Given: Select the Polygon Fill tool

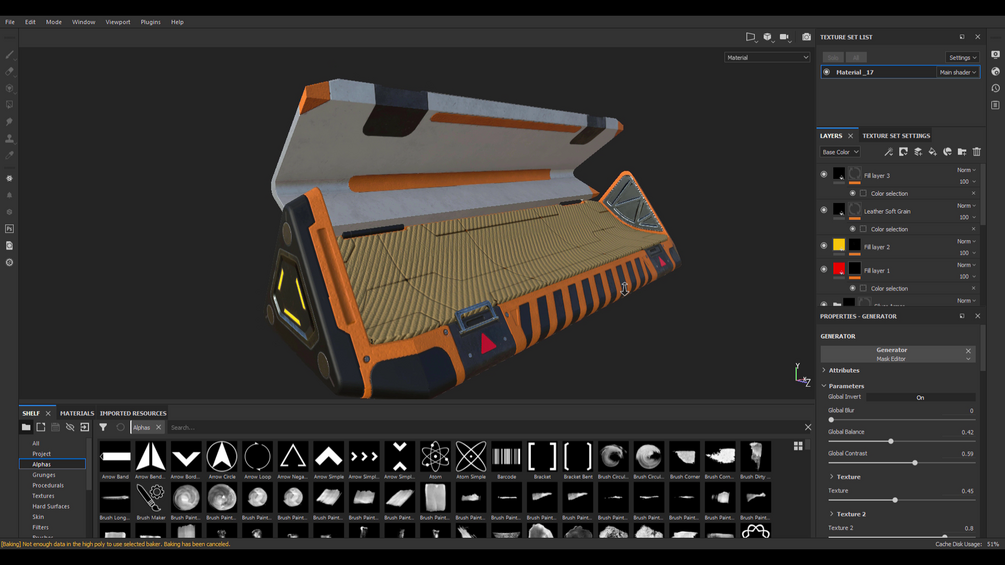Looking at the screenshot, I should (10, 104).
